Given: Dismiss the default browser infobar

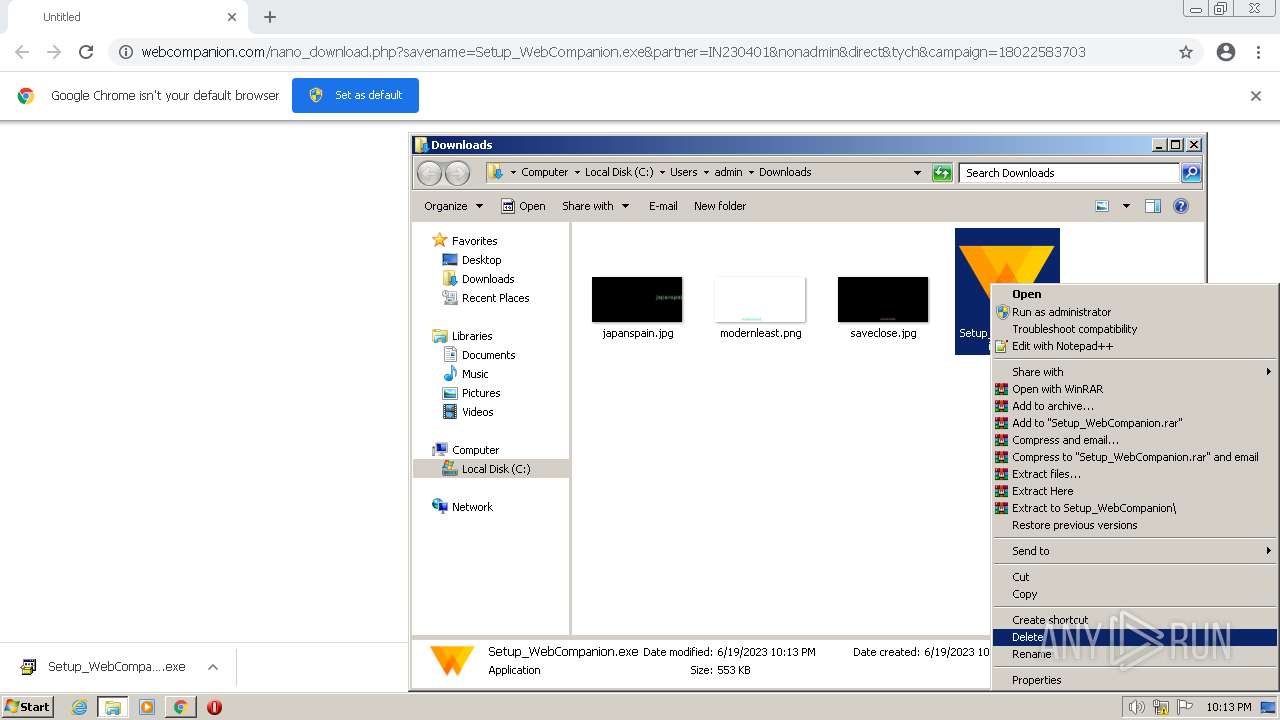Looking at the screenshot, I should 1256,96.
